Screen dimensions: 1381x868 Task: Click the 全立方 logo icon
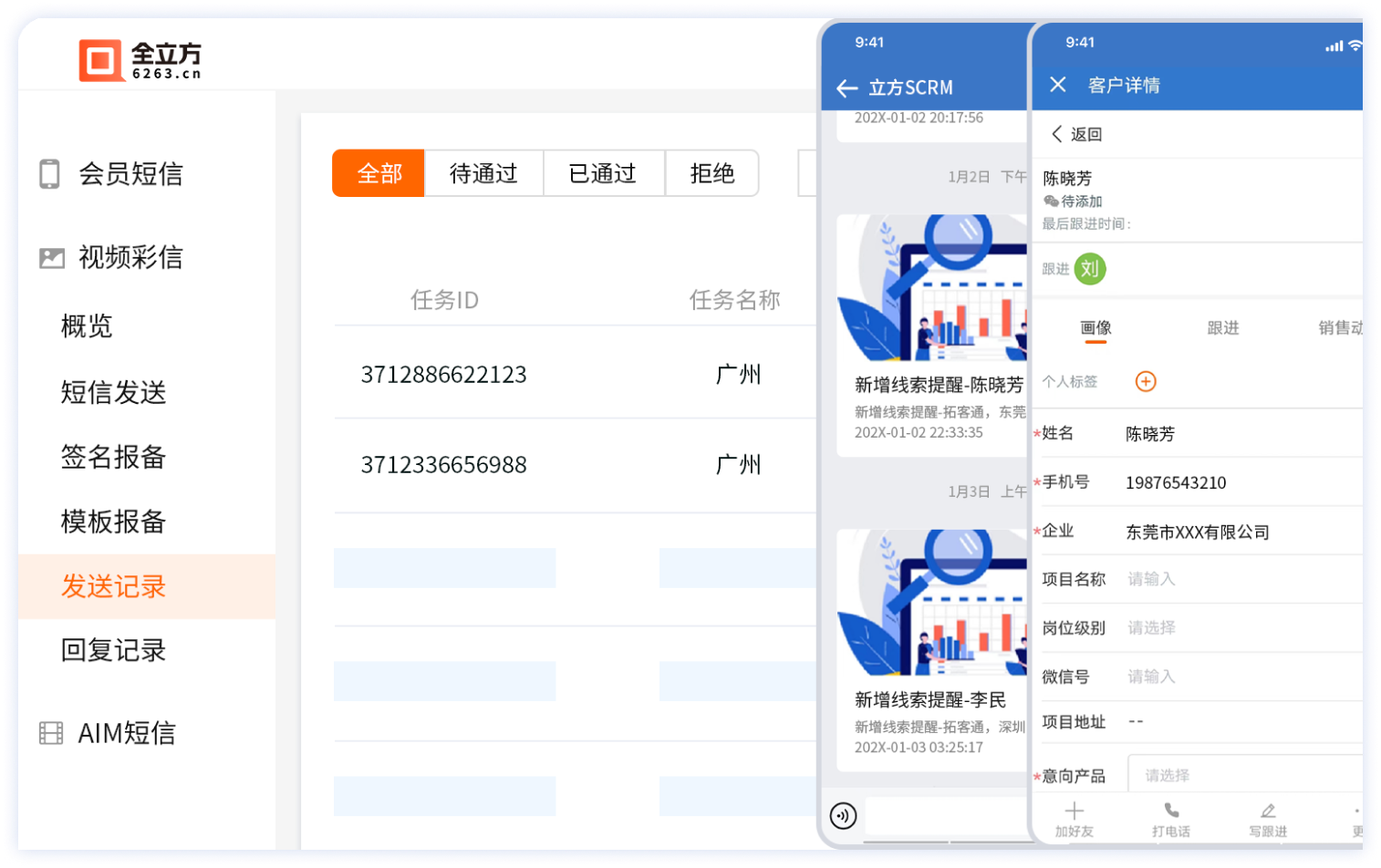point(100,61)
